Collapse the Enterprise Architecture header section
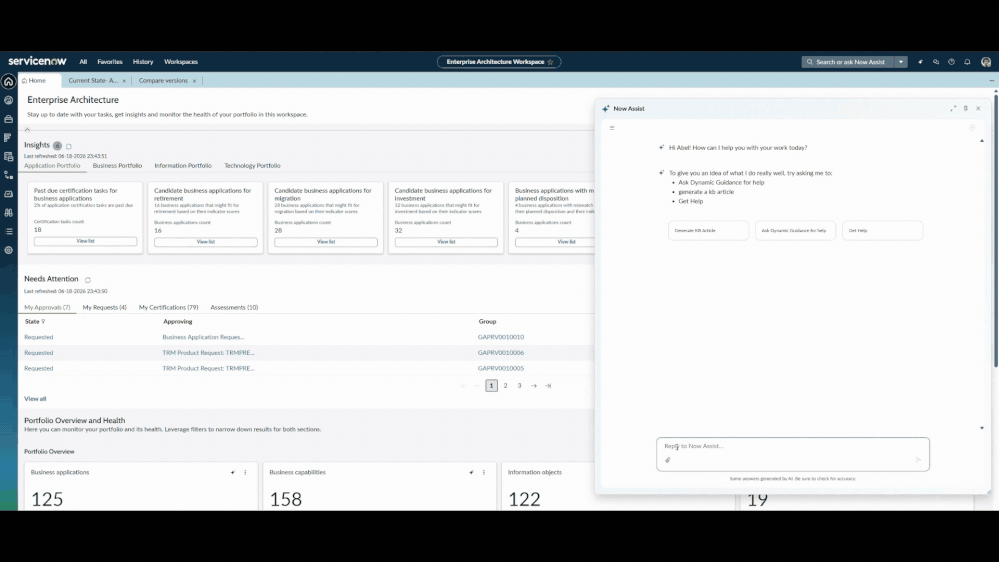Screen dimensions: 999x562 pyautogui.click(x=27, y=129)
